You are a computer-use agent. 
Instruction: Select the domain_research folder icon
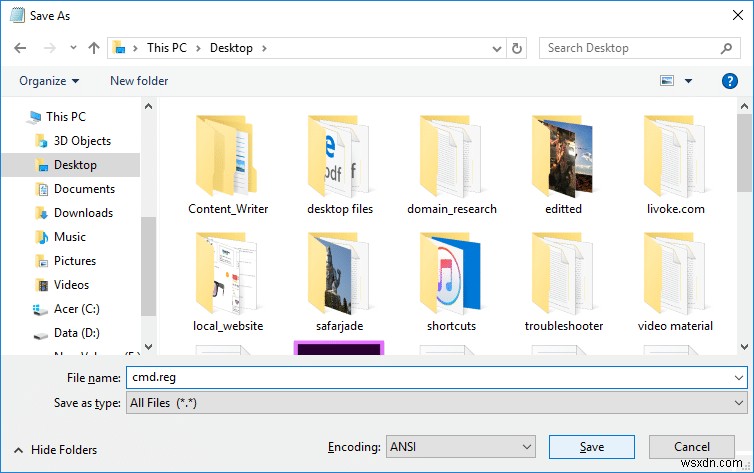pyautogui.click(x=451, y=156)
